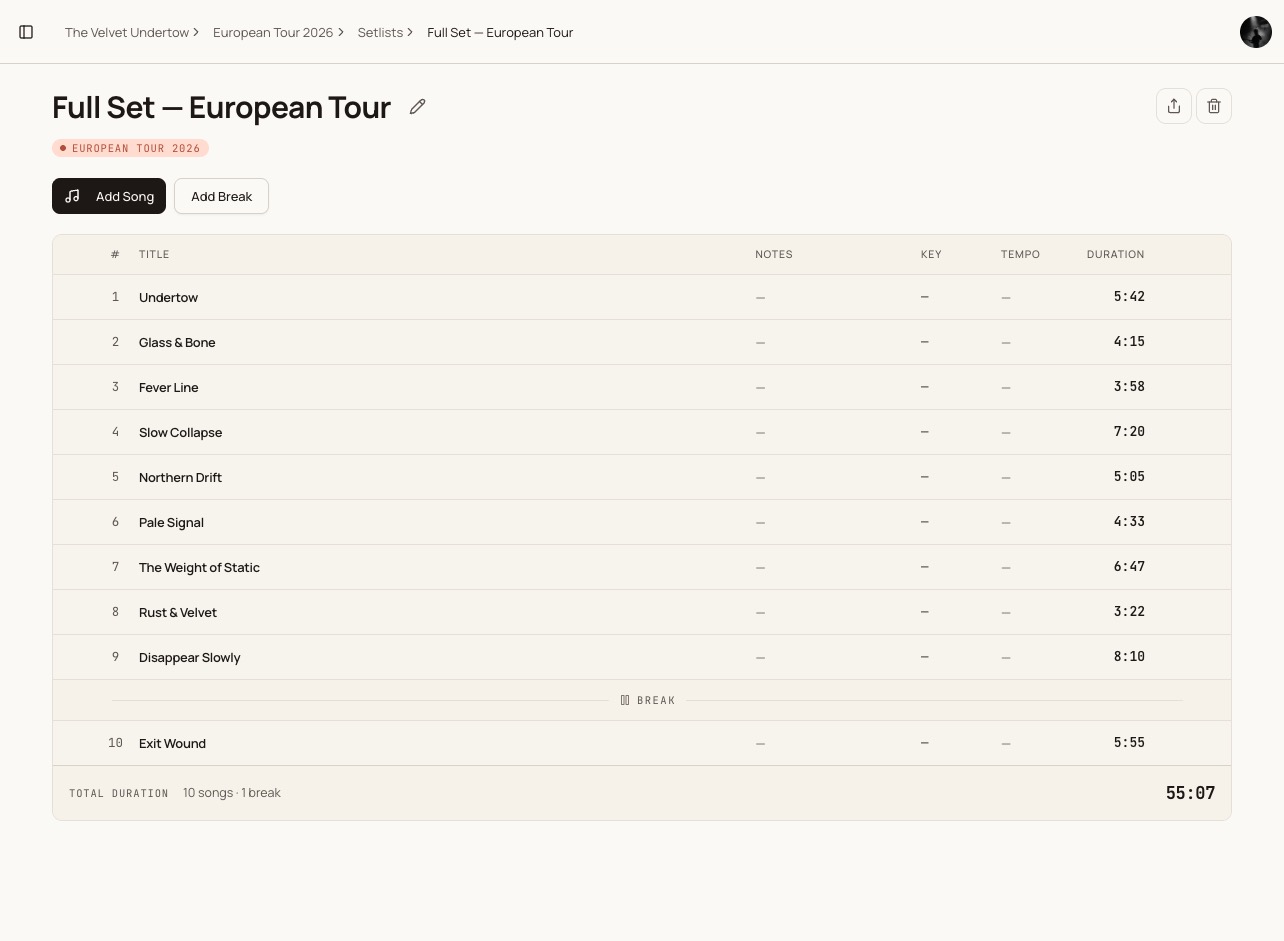The height and width of the screenshot is (941, 1284).
Task: Open European Tour 2026 breadcrumb
Action: click(273, 32)
